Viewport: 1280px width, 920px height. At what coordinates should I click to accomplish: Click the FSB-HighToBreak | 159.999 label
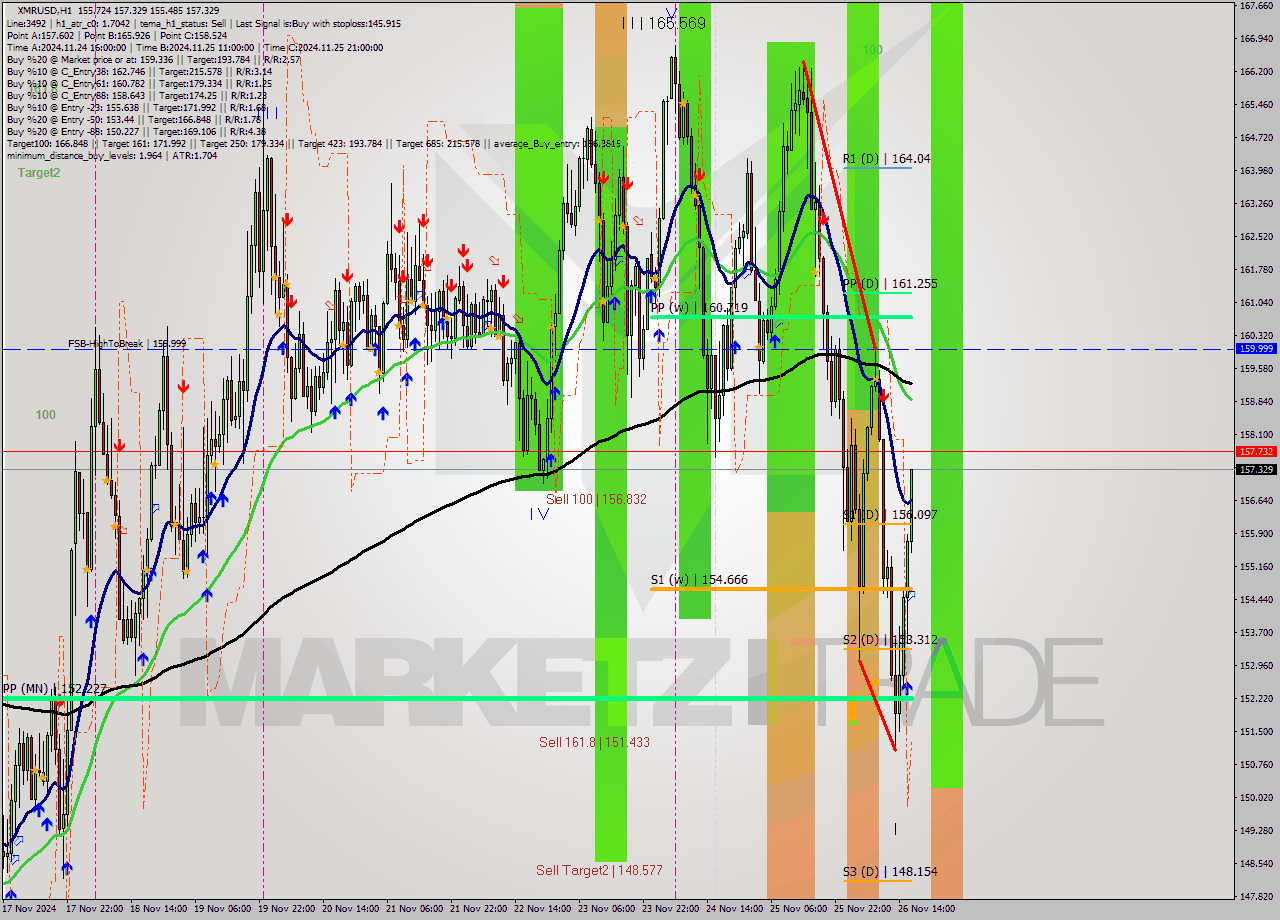127,344
